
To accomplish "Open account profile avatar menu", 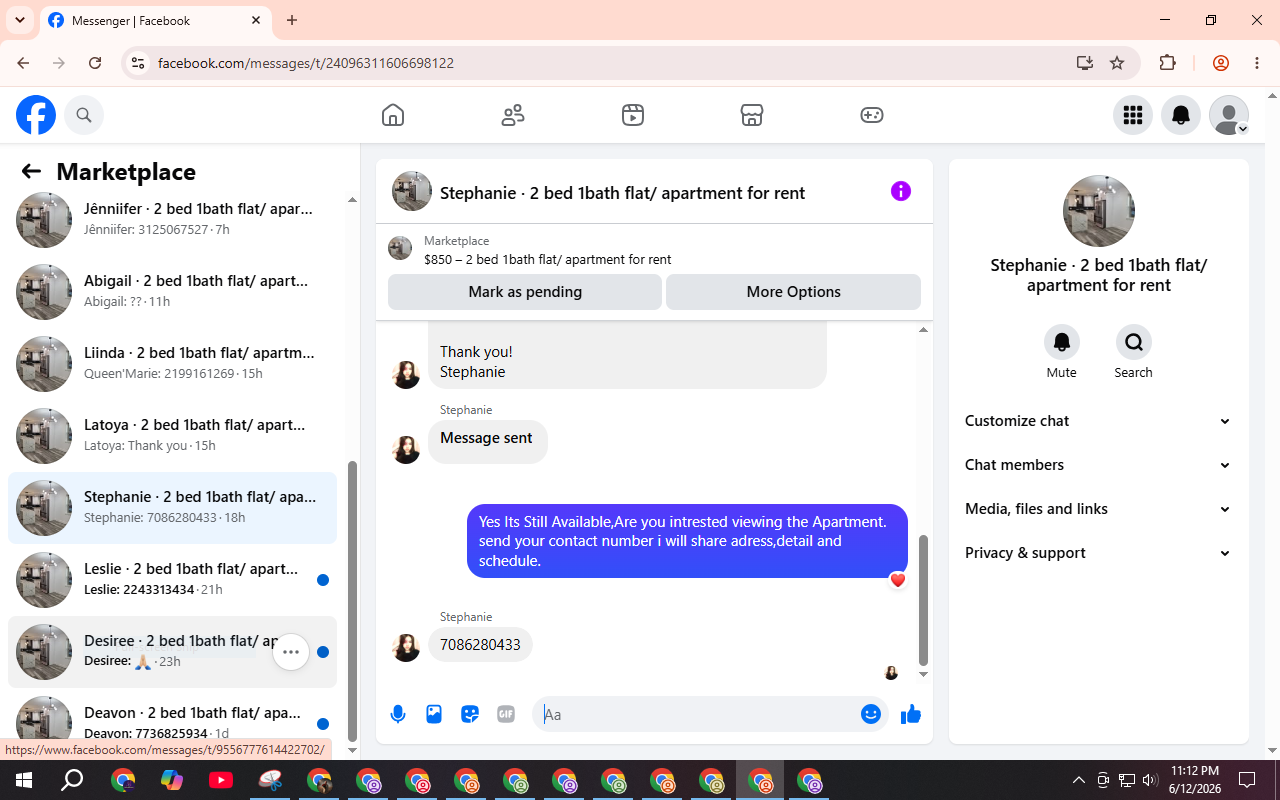I will (x=1229, y=115).
